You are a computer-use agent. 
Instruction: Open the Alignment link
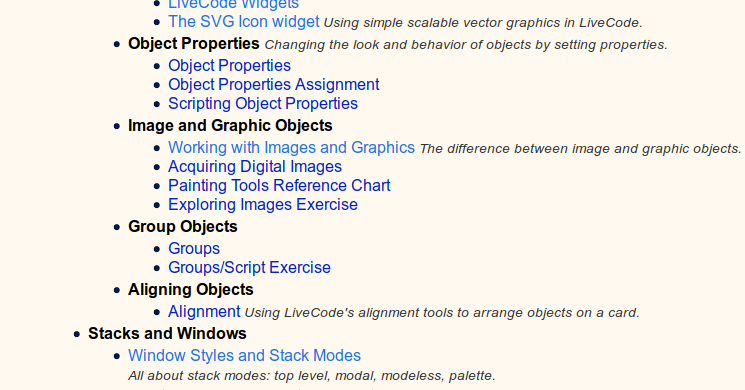click(204, 312)
